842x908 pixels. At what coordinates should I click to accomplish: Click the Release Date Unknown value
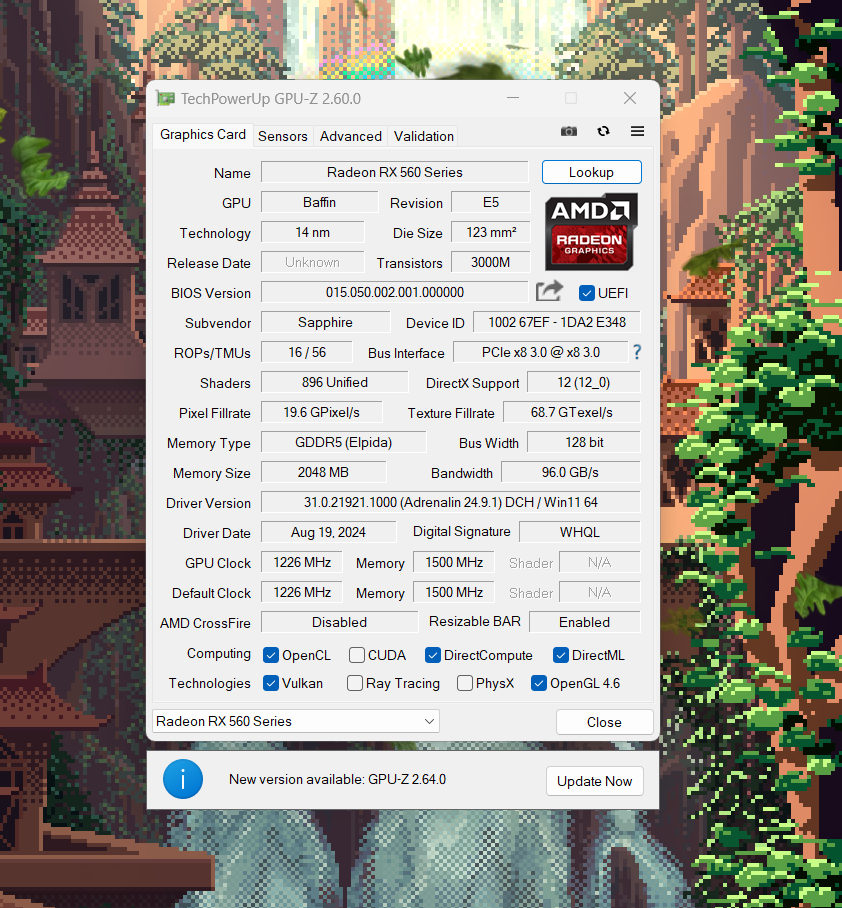[x=313, y=262]
